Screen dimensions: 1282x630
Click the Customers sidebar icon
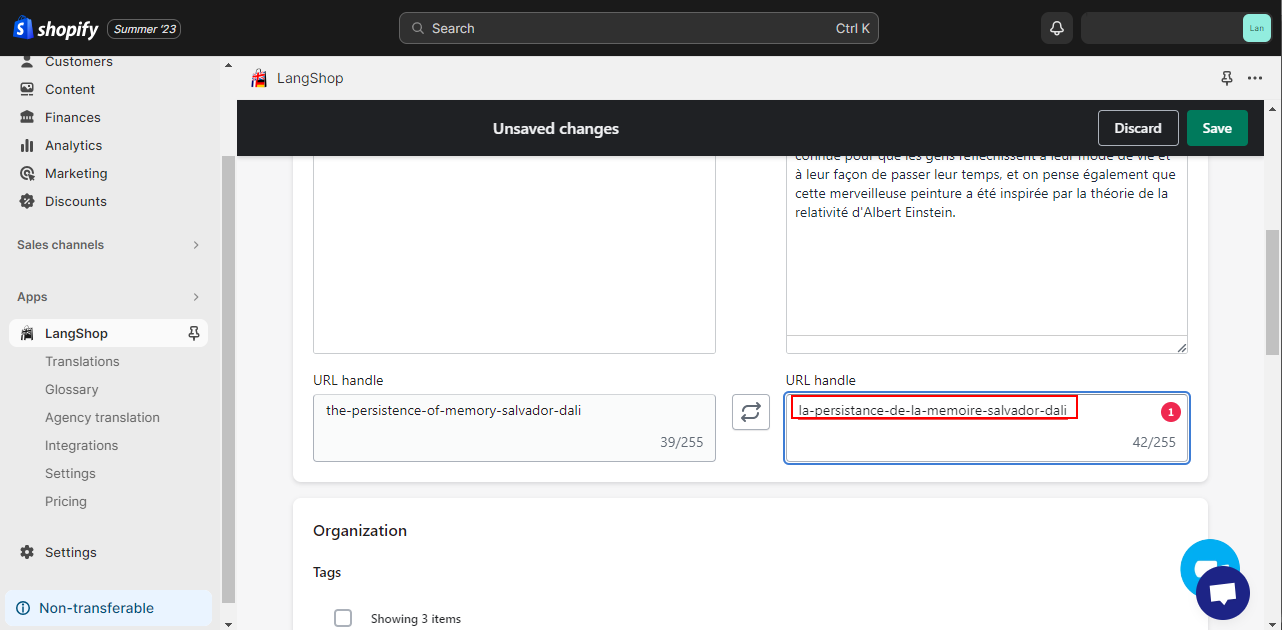pos(27,62)
